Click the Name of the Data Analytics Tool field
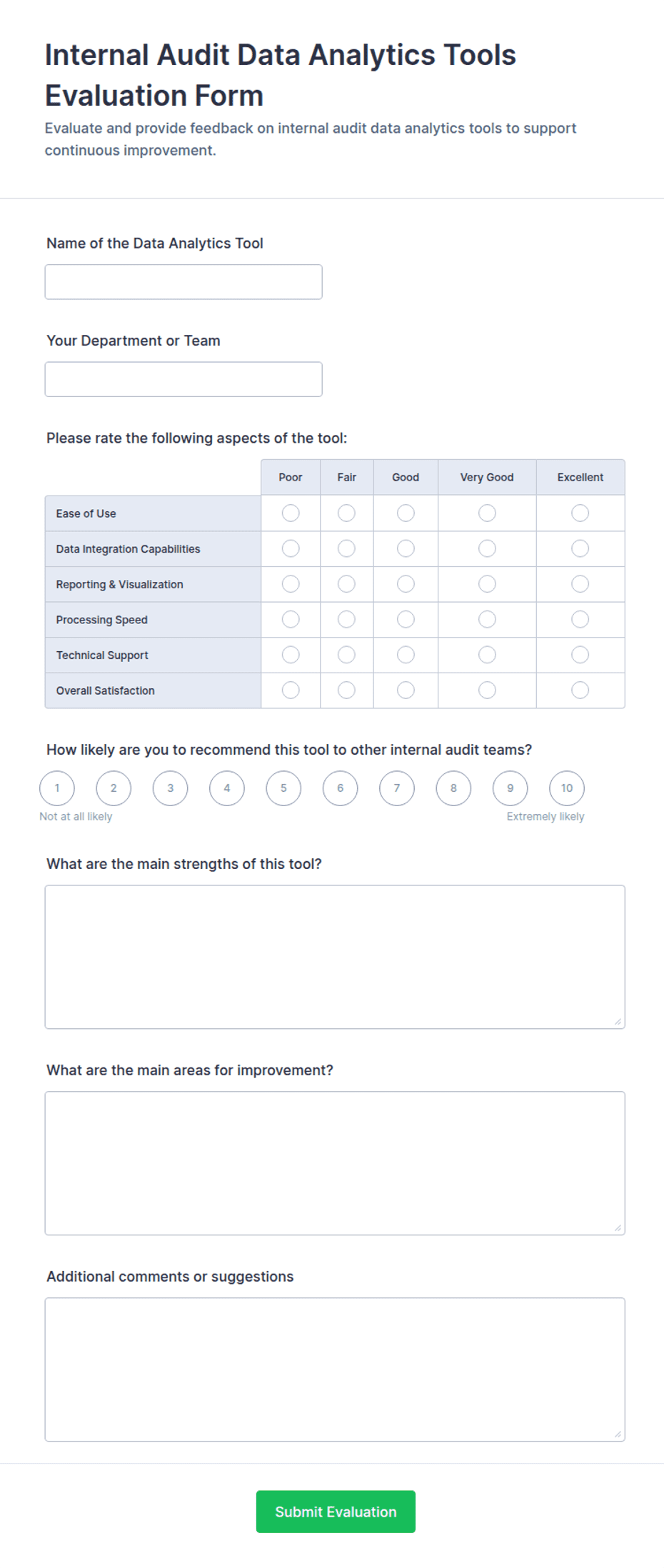 click(x=183, y=282)
